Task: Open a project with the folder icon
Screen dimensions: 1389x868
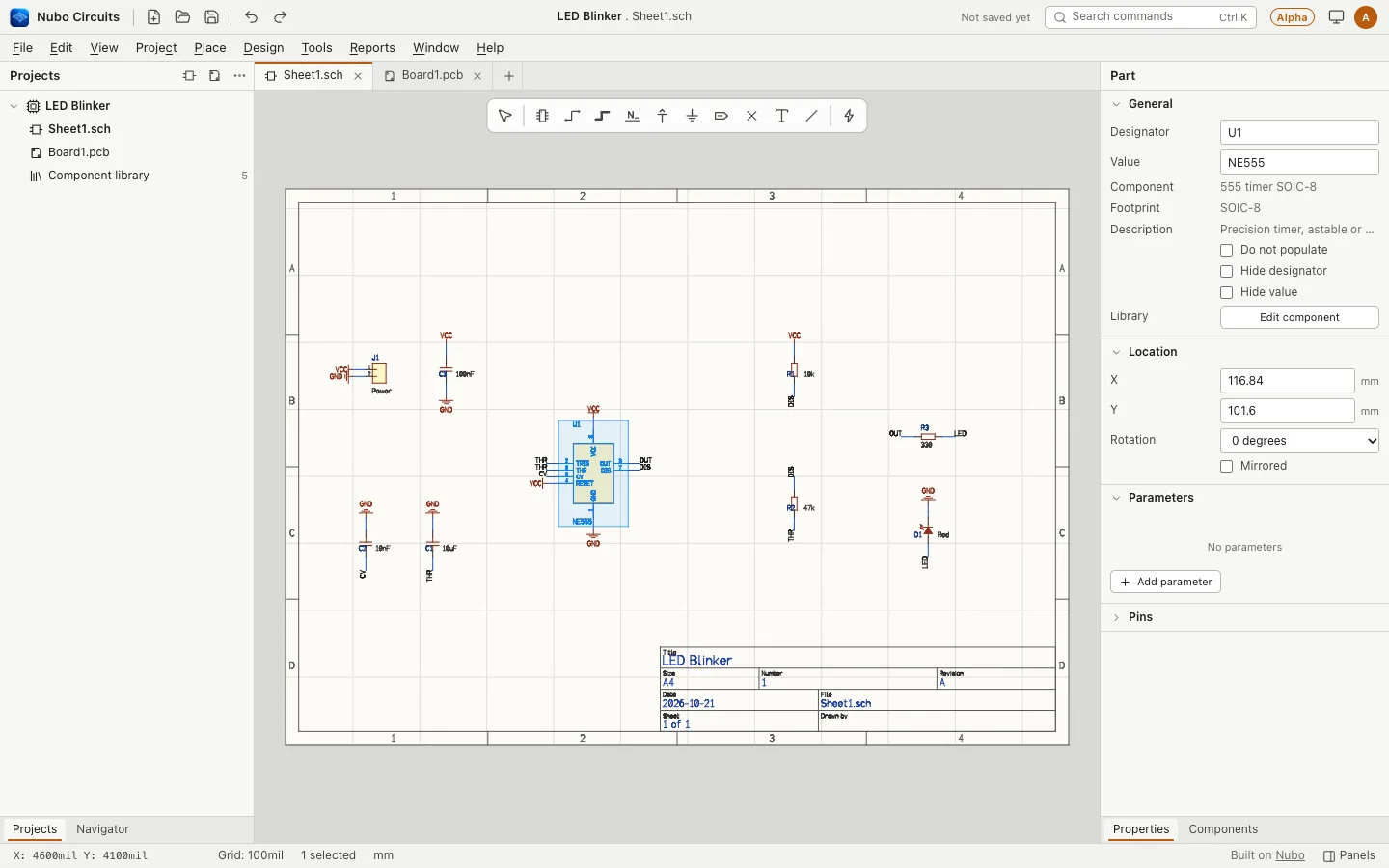Action: 182,17
